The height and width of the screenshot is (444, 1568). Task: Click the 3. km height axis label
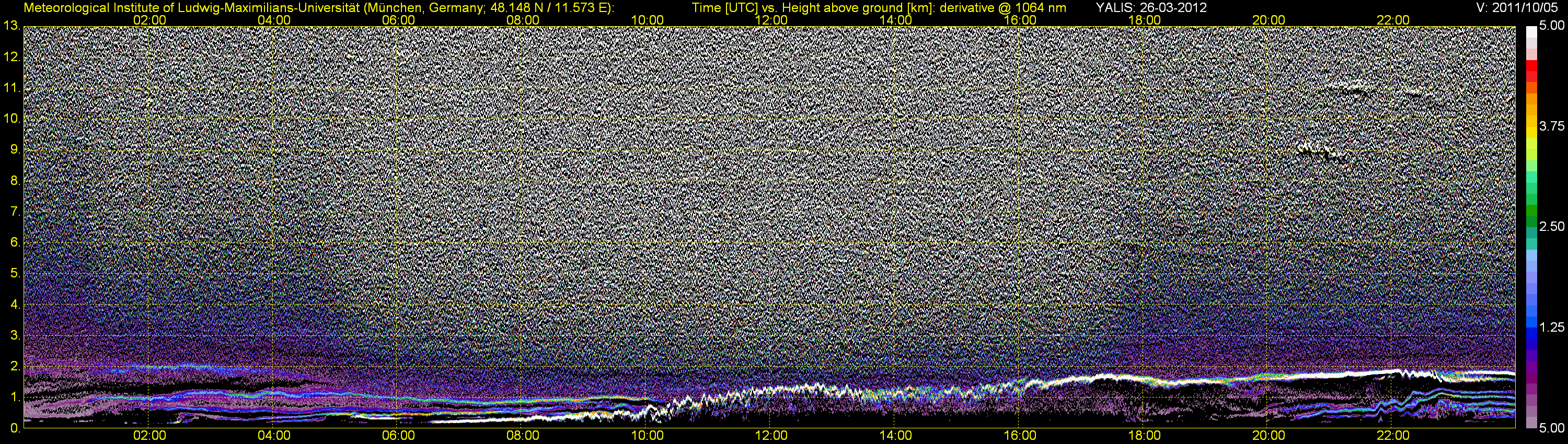(15, 335)
